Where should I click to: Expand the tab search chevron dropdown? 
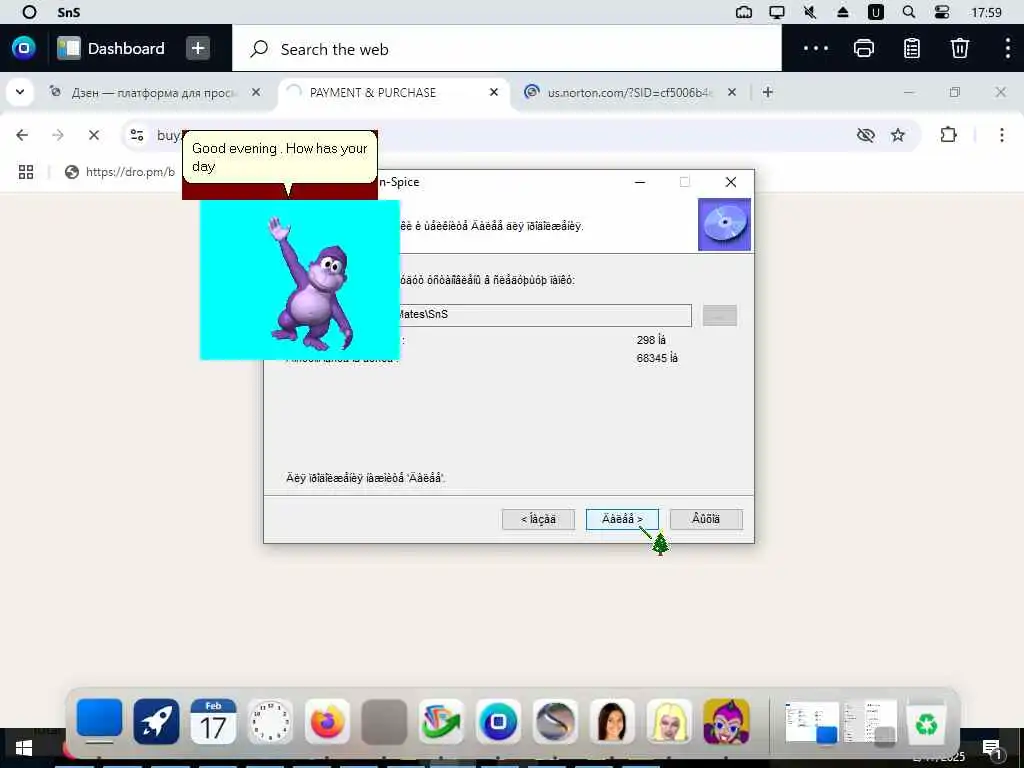pyautogui.click(x=20, y=92)
